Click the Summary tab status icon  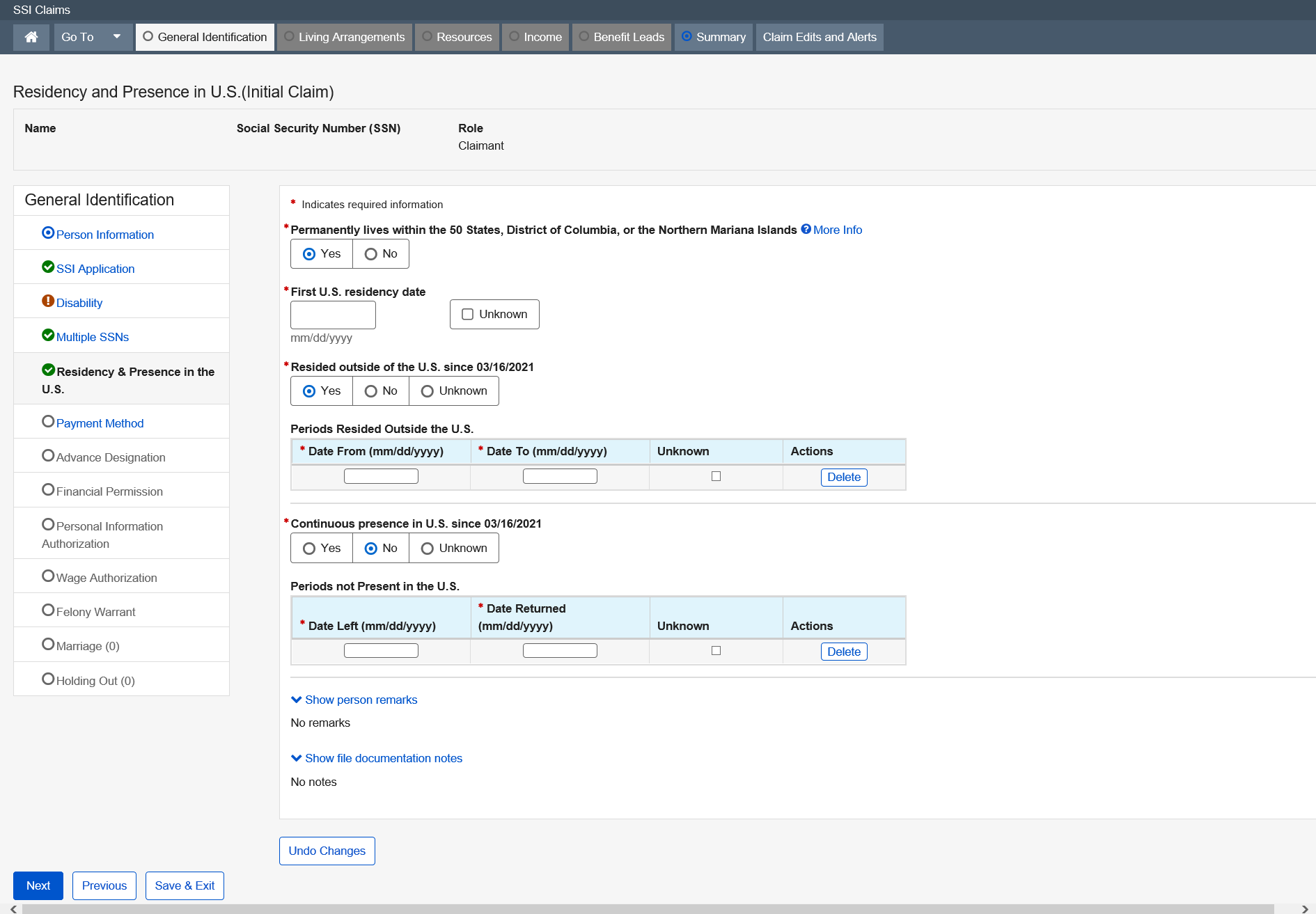click(x=687, y=36)
